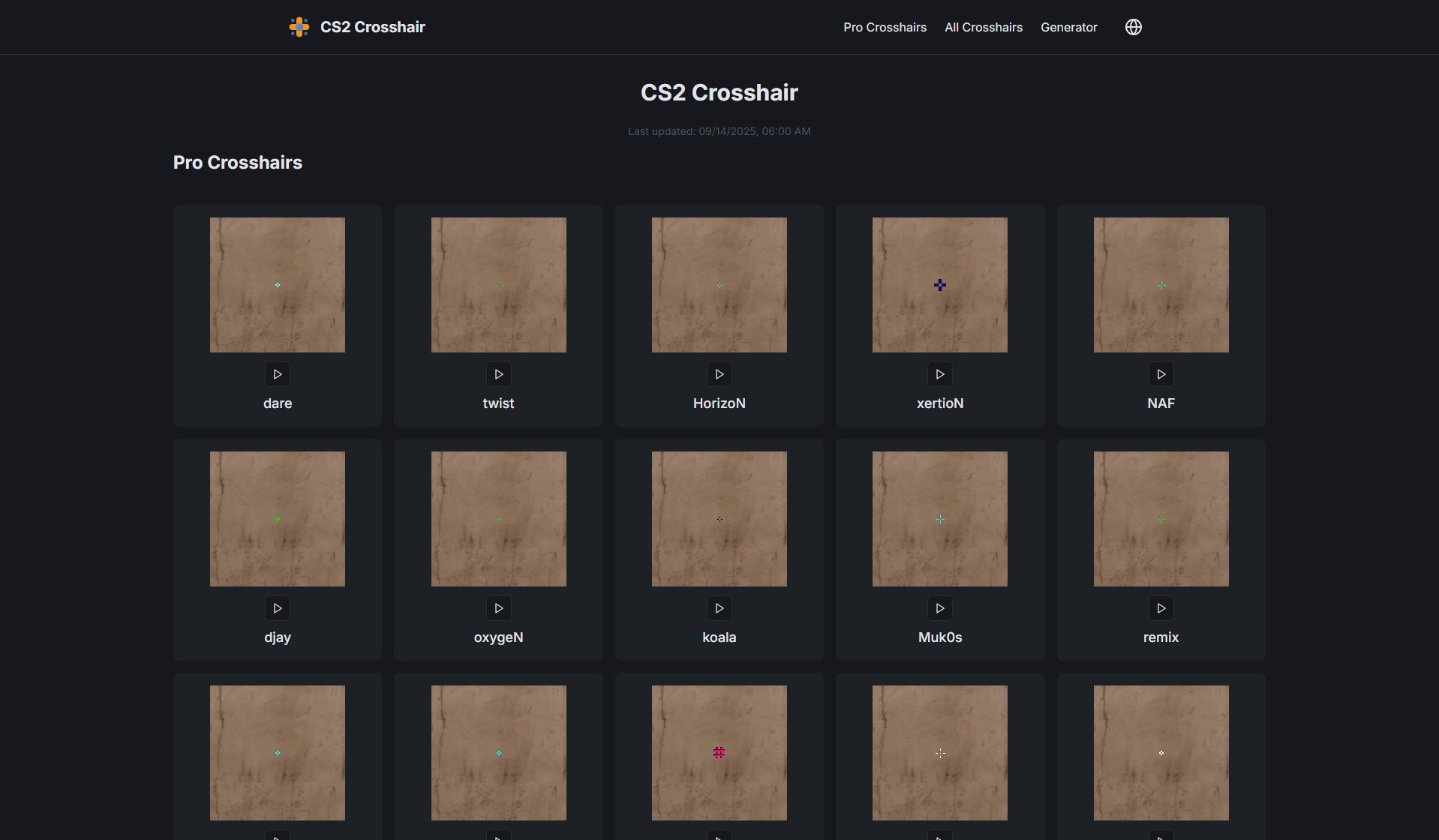Open djay's crosshair thumbnail

coord(278,519)
